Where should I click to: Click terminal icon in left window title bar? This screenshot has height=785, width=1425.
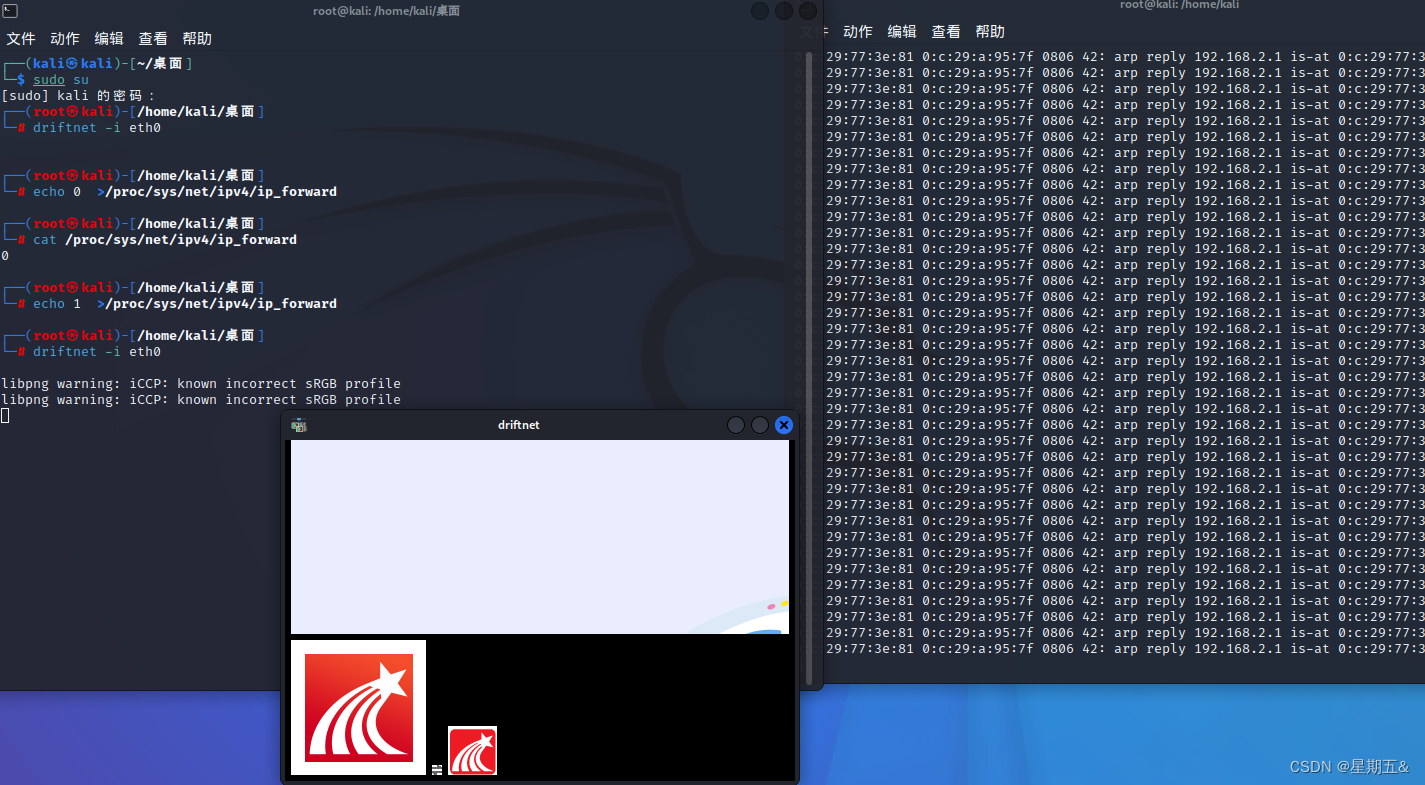pyautogui.click(x=10, y=10)
